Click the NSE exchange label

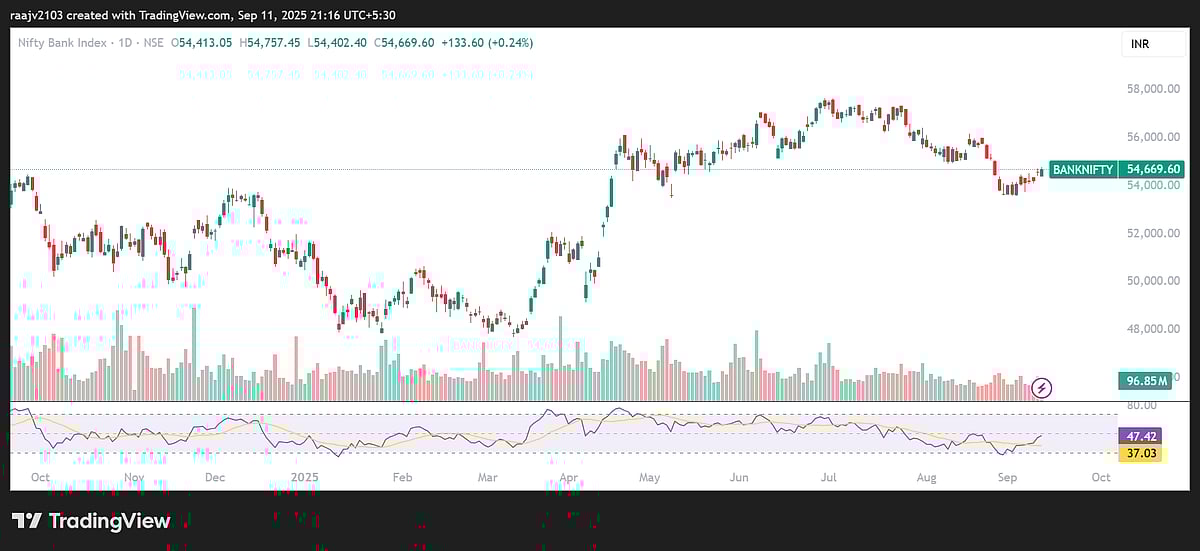(156, 43)
